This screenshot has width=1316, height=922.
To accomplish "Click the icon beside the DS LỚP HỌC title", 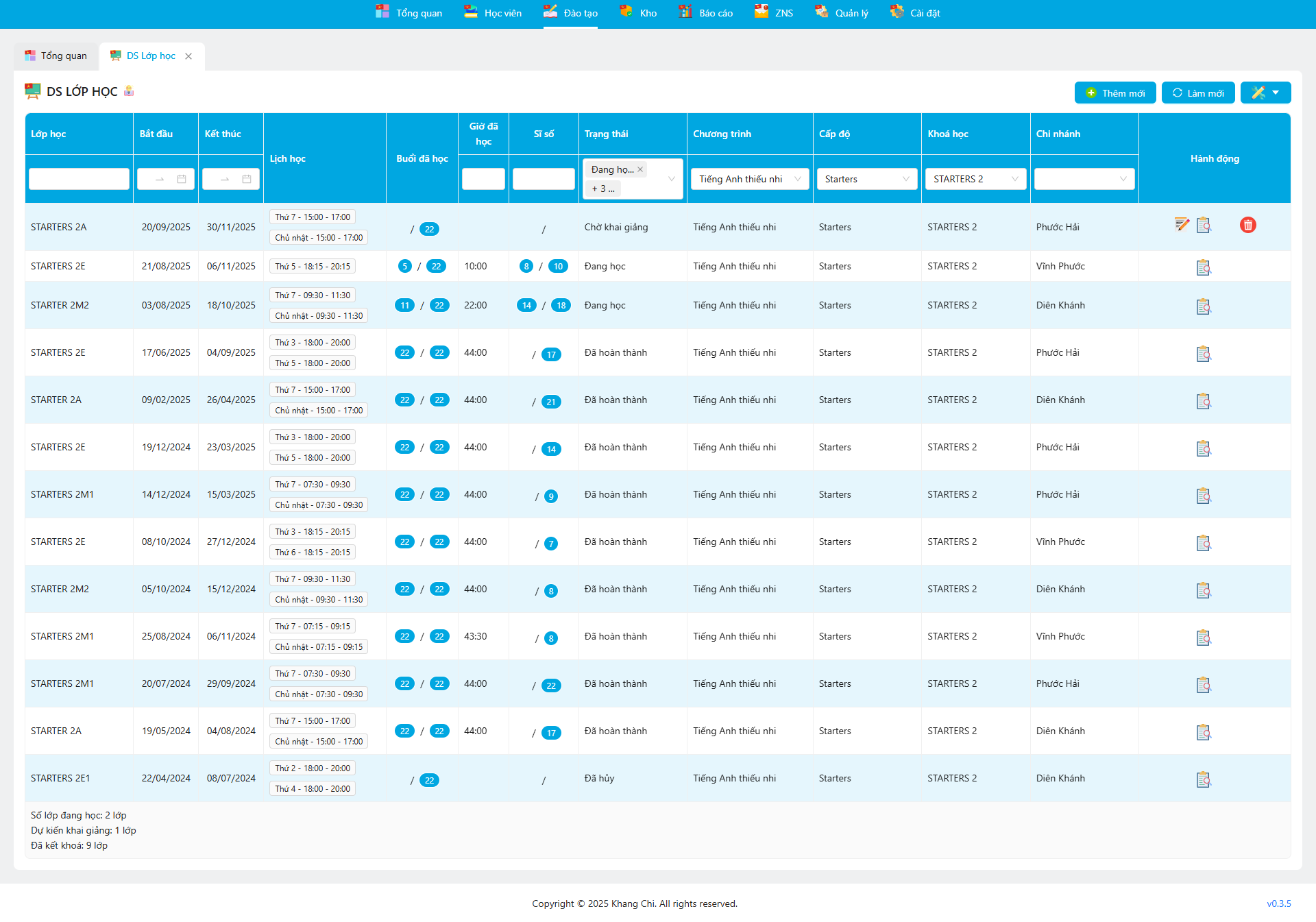I will tap(129, 91).
